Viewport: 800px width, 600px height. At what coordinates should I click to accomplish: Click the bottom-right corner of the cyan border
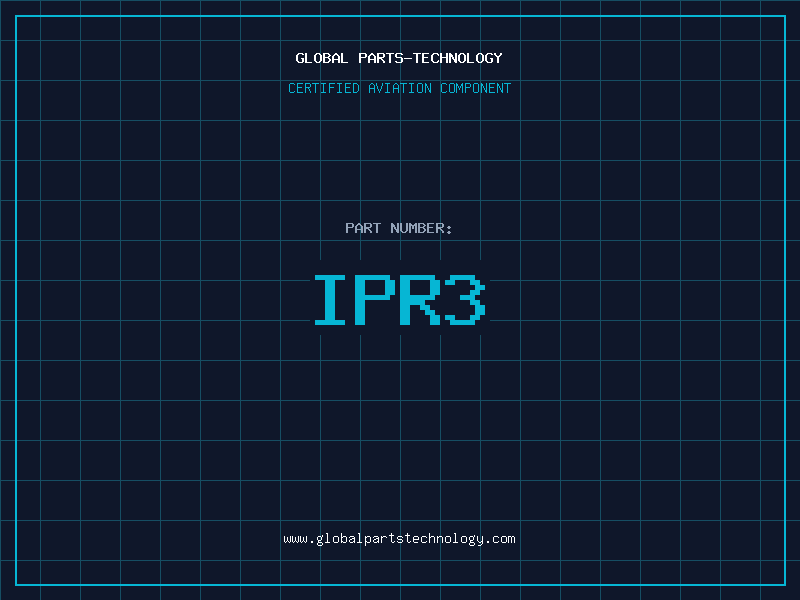click(784, 584)
